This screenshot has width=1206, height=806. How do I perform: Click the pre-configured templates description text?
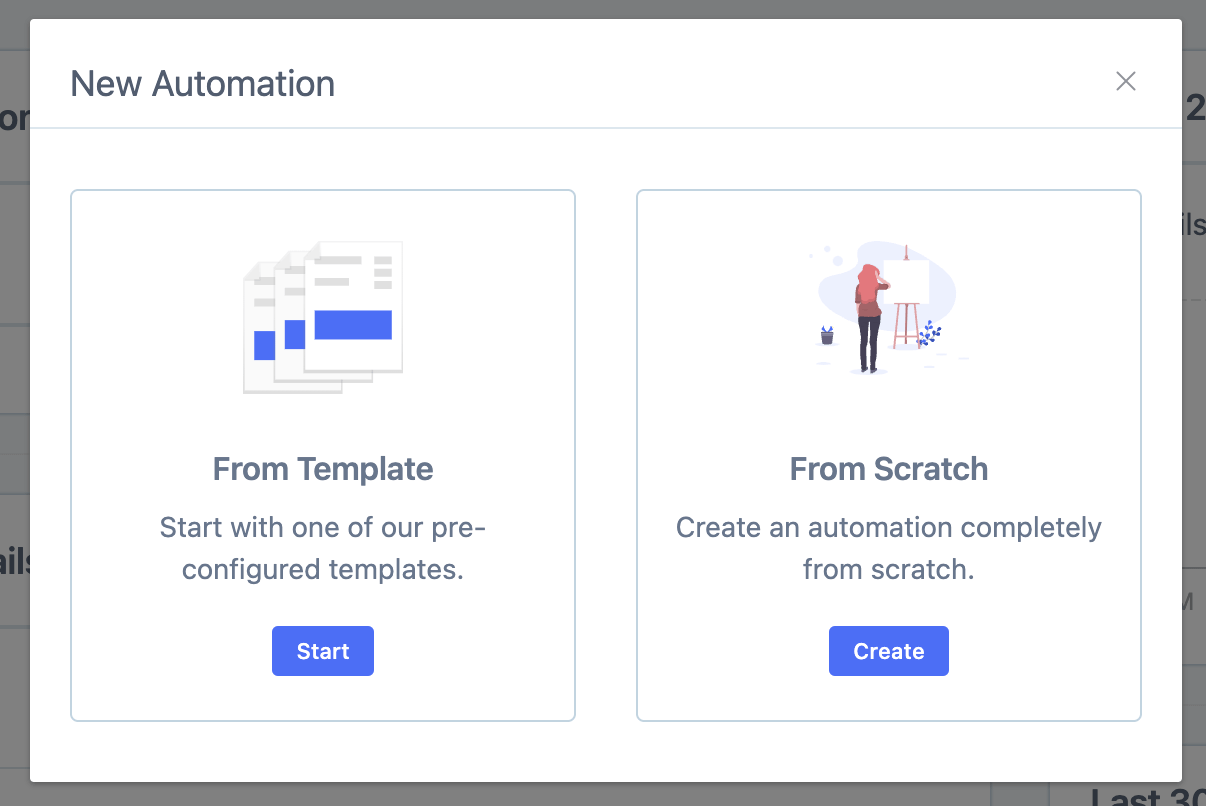(323, 548)
